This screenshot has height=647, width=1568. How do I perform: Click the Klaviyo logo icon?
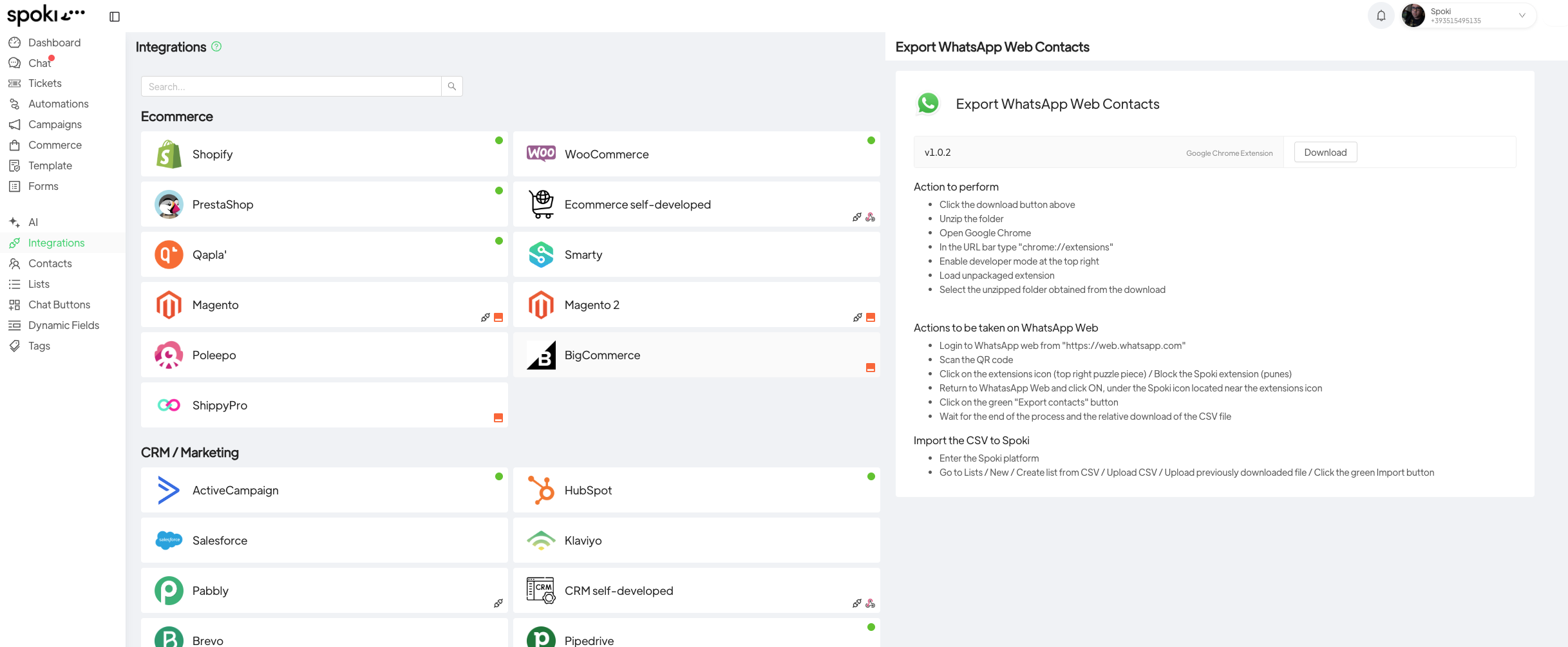click(x=541, y=540)
